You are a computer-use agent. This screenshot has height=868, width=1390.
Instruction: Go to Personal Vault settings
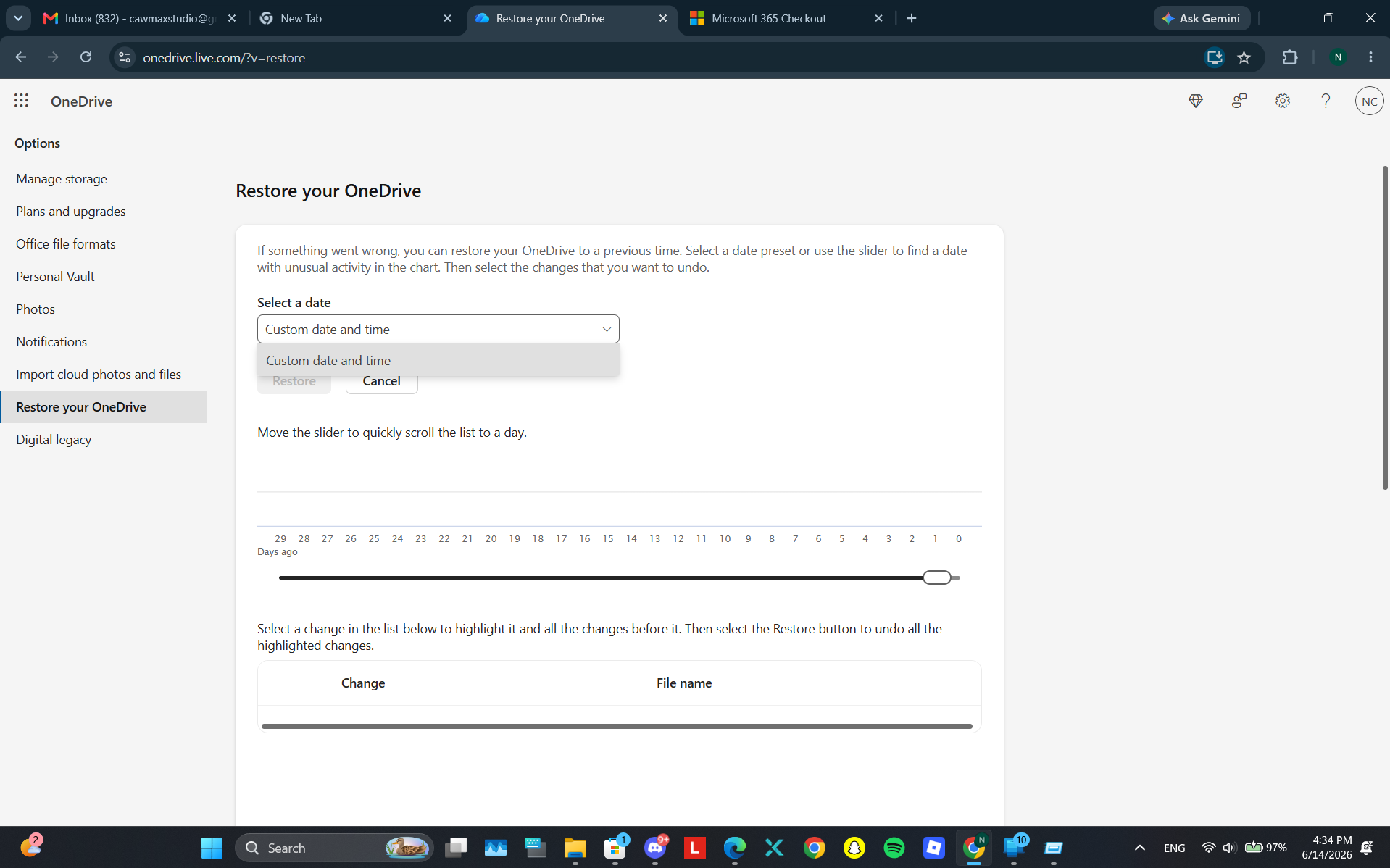point(55,276)
